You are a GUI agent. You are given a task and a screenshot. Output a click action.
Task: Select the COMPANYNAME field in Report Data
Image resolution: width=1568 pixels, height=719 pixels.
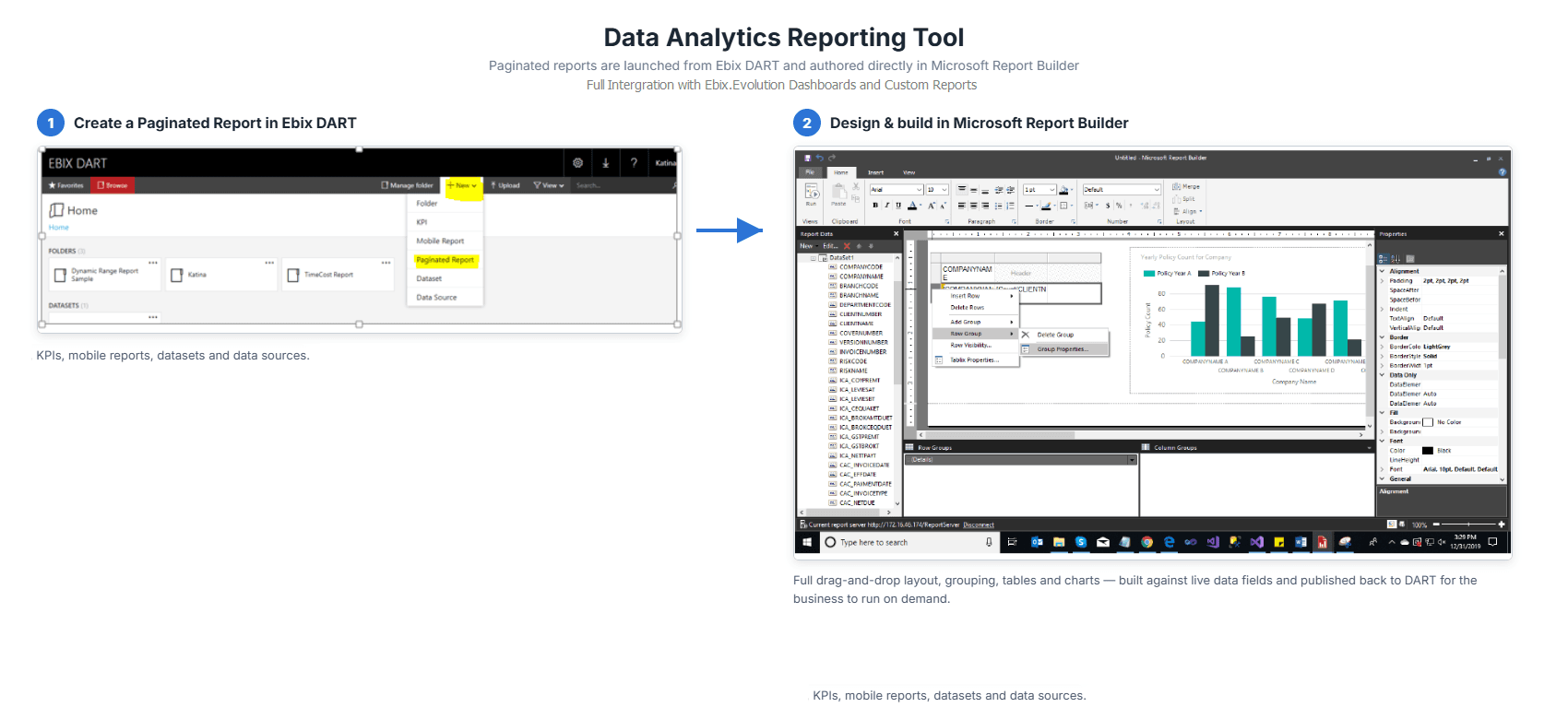[861, 277]
